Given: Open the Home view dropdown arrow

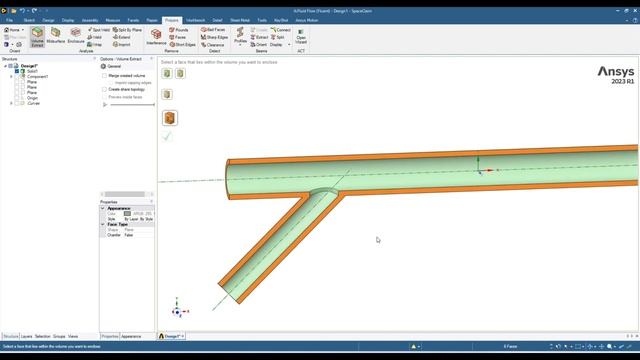Looking at the screenshot, I should pyautogui.click(x=22, y=30).
